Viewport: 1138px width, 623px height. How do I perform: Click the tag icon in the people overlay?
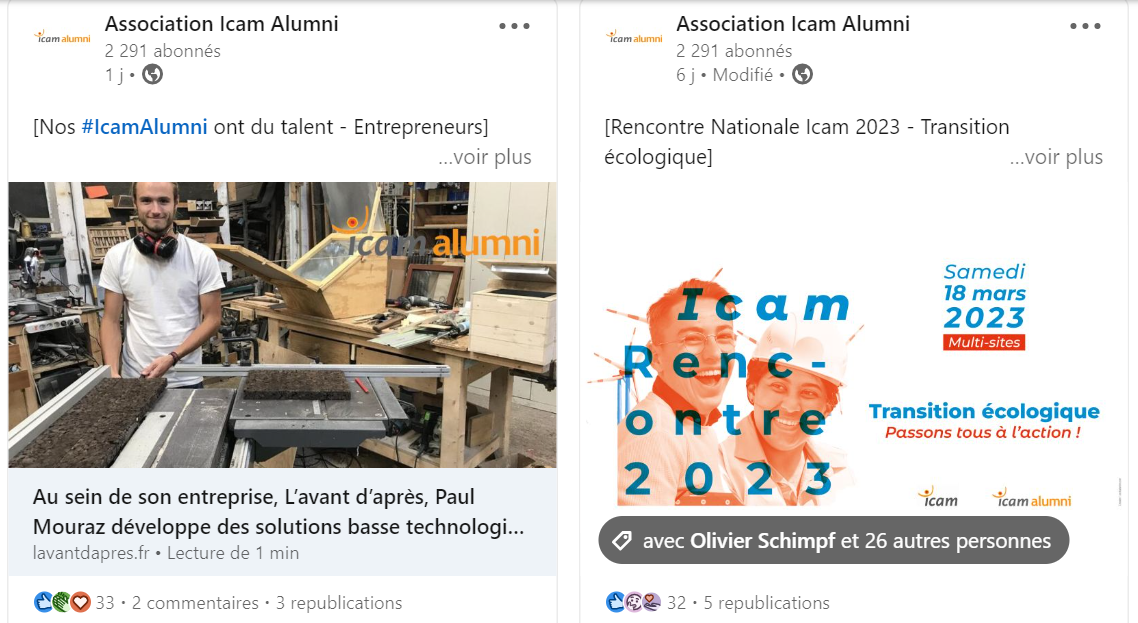pos(621,541)
